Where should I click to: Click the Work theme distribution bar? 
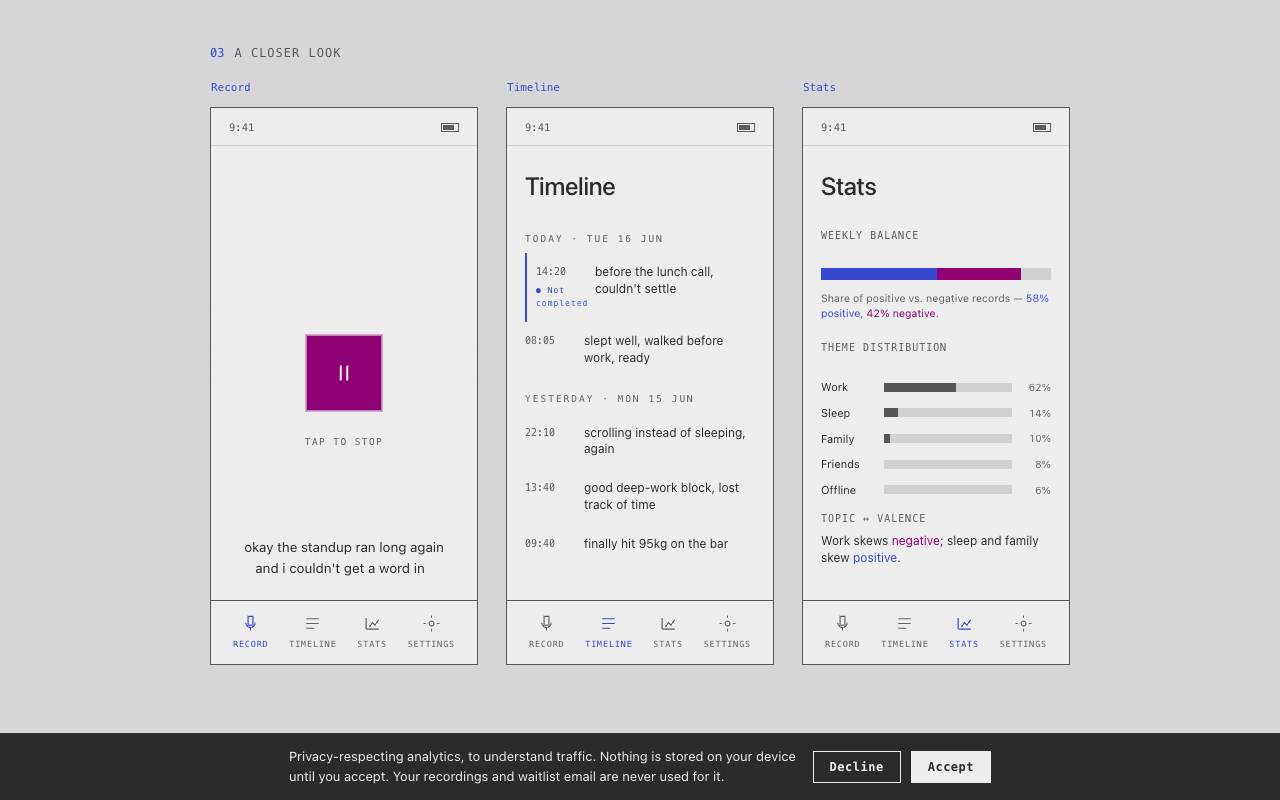pyautogui.click(x=948, y=387)
